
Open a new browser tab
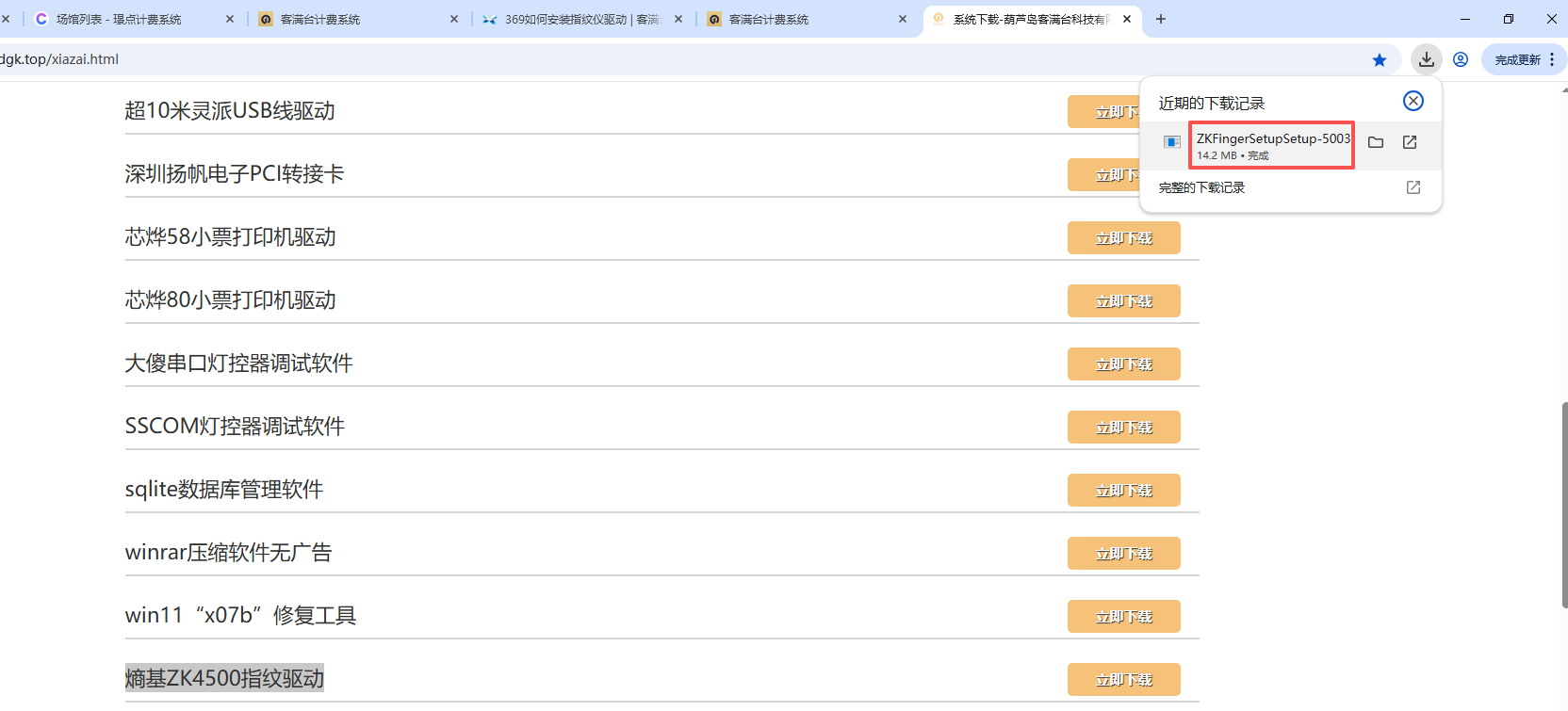point(1161,19)
